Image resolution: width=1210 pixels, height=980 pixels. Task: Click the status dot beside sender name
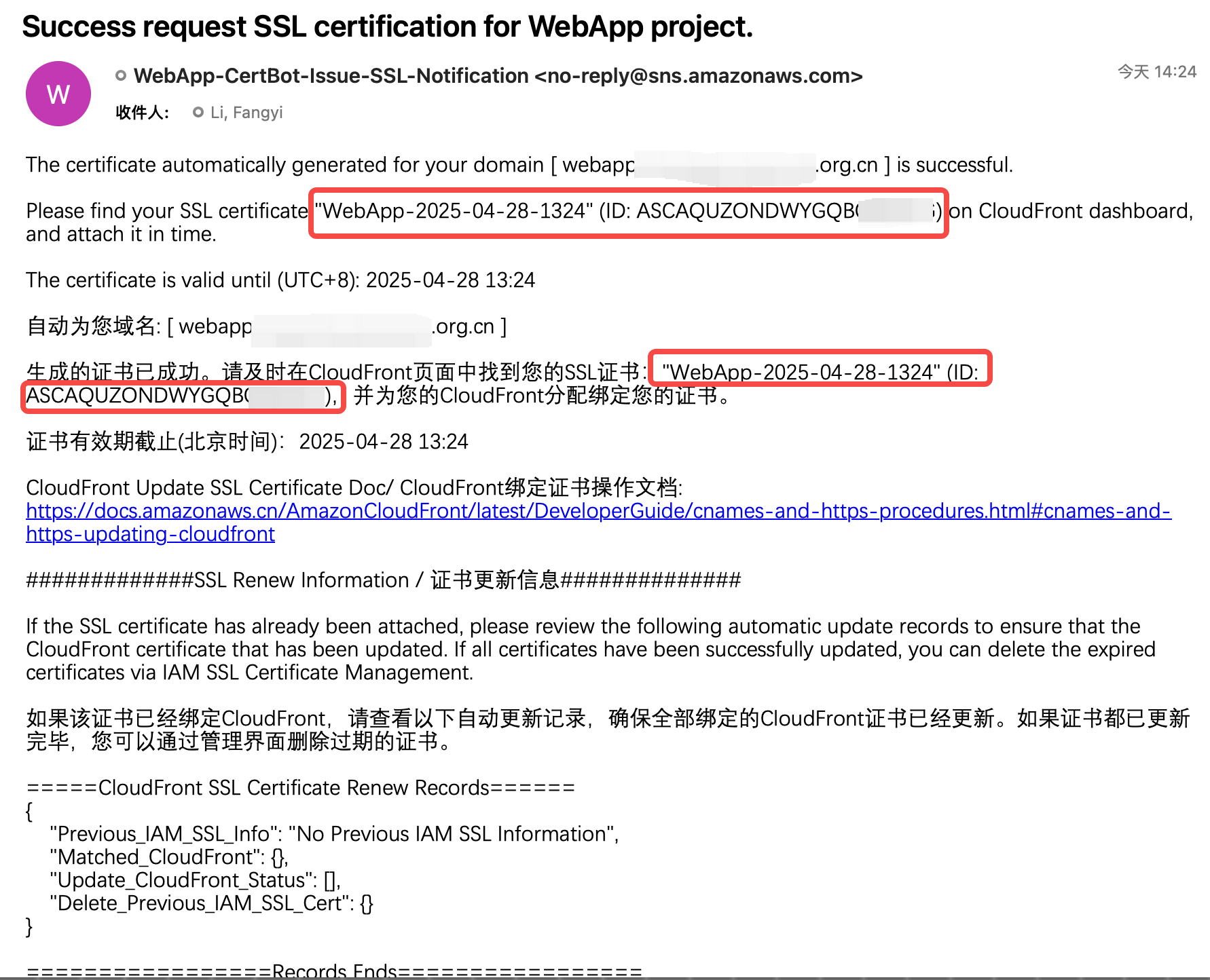coord(121,75)
